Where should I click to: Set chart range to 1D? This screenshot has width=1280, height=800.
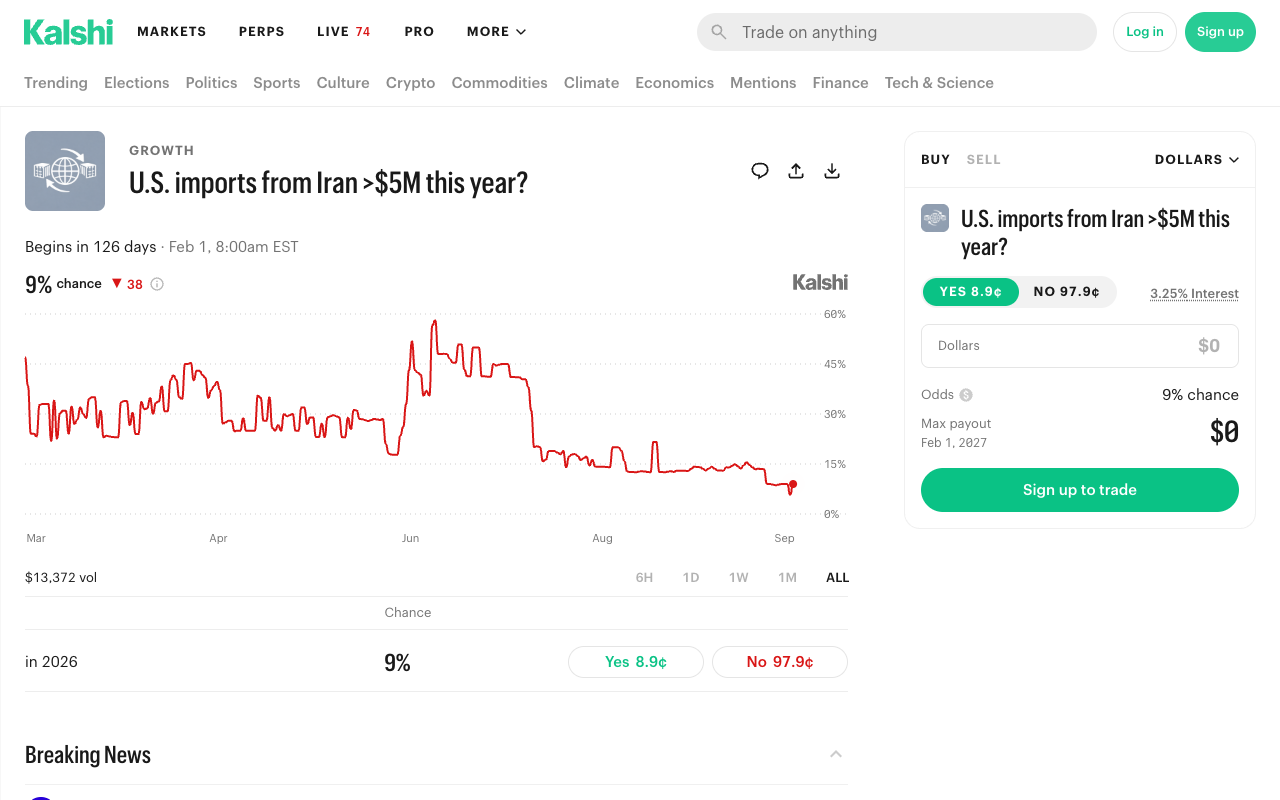[x=691, y=578]
